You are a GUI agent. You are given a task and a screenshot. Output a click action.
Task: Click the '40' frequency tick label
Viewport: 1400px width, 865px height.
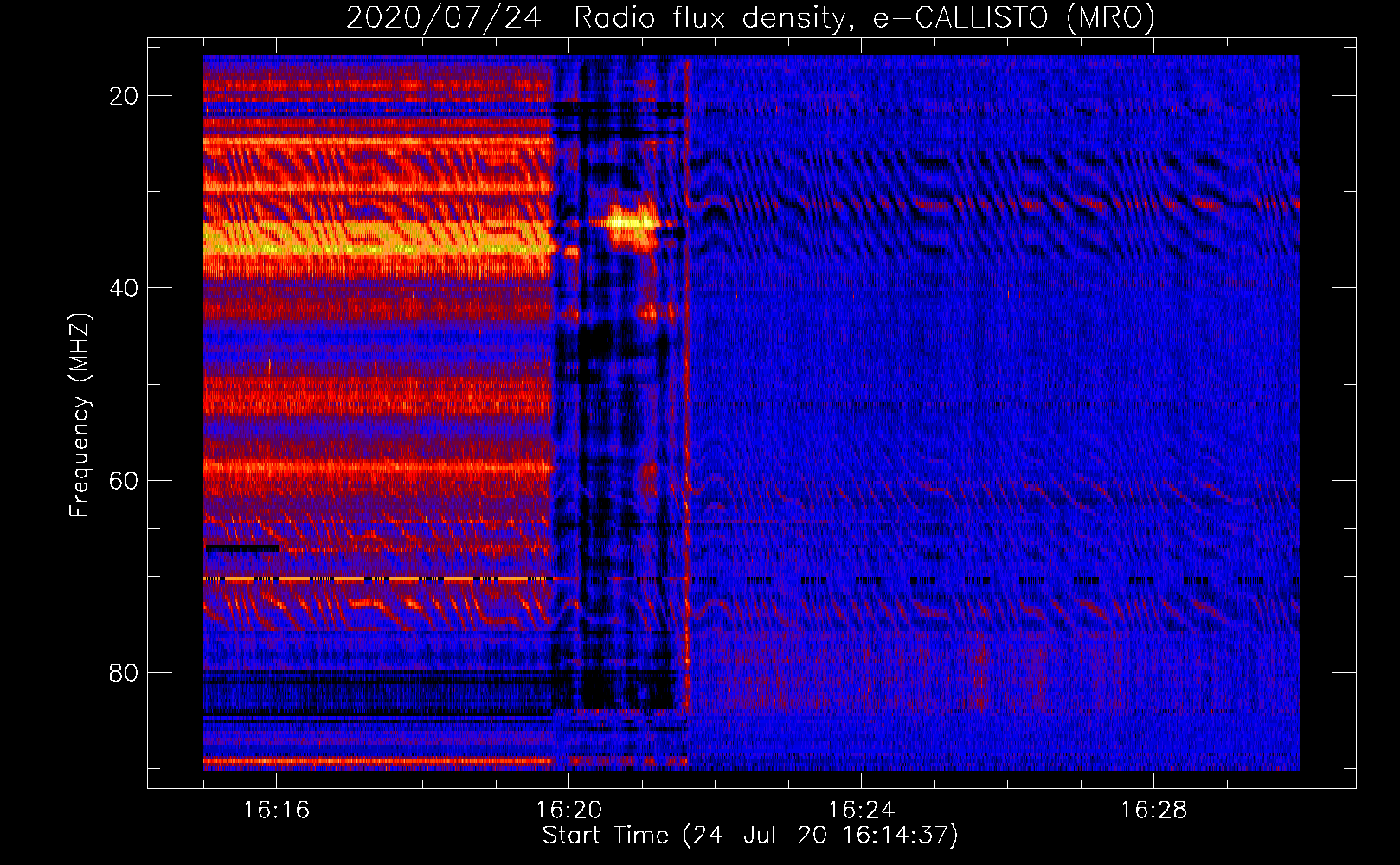[x=124, y=288]
